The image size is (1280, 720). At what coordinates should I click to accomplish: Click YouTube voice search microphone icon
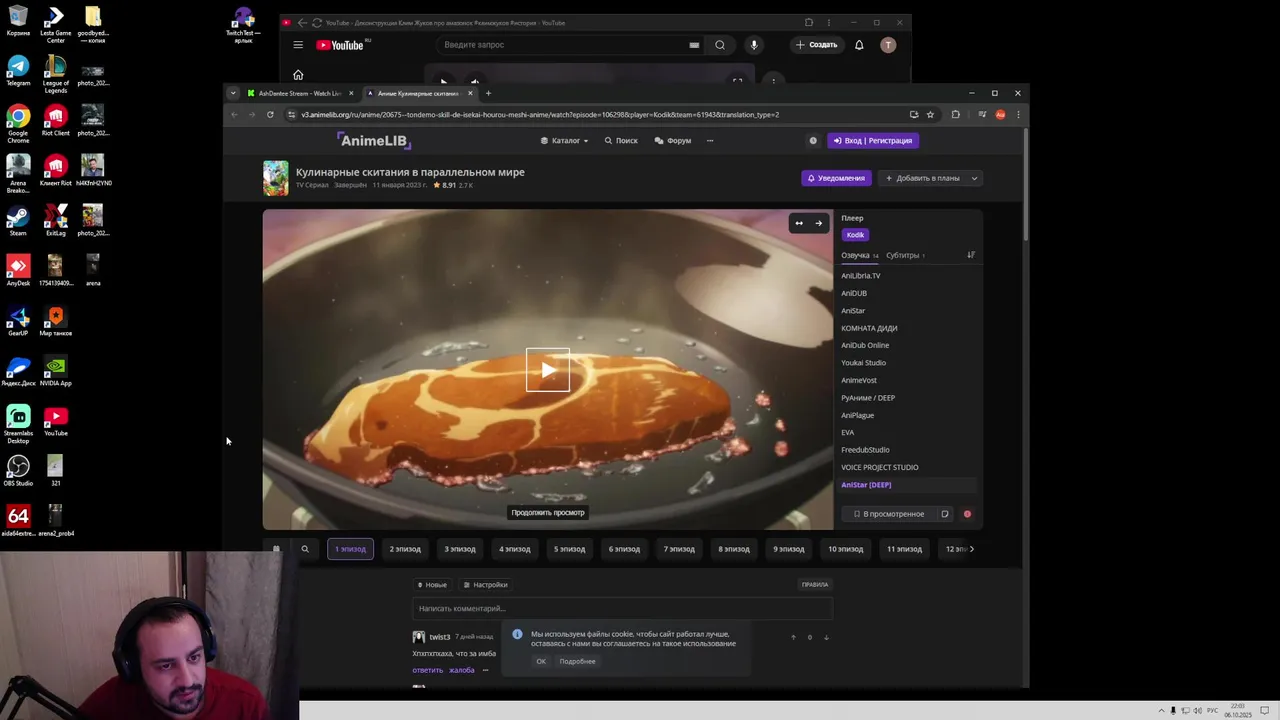pos(754,45)
